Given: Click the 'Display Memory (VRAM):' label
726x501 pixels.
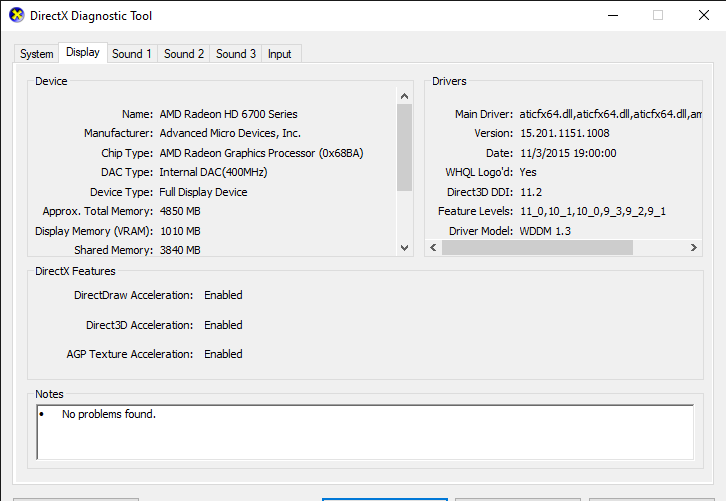Looking at the screenshot, I should 94,231.
